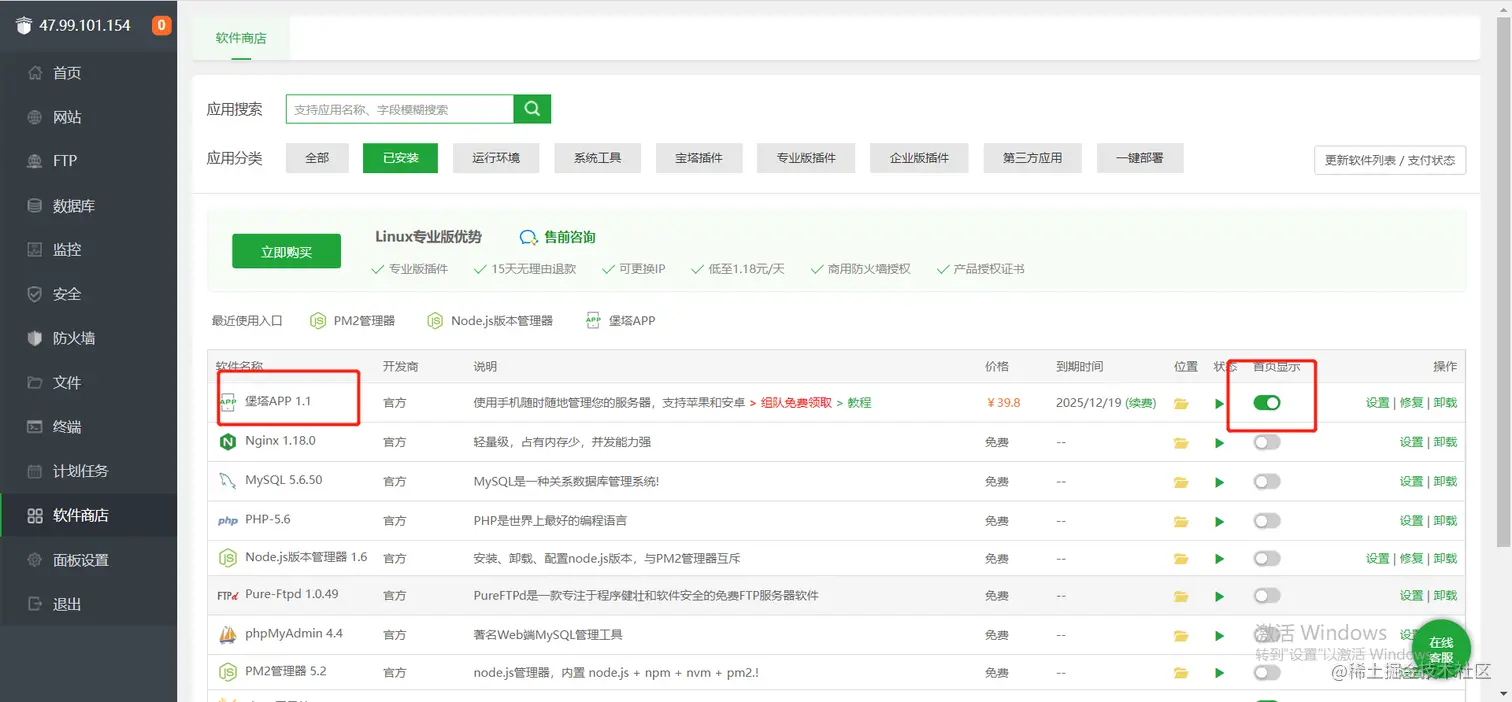Image resolution: width=1512 pixels, height=702 pixels.
Task: Disable homepage display for 堡塔APP
Action: pos(1267,402)
